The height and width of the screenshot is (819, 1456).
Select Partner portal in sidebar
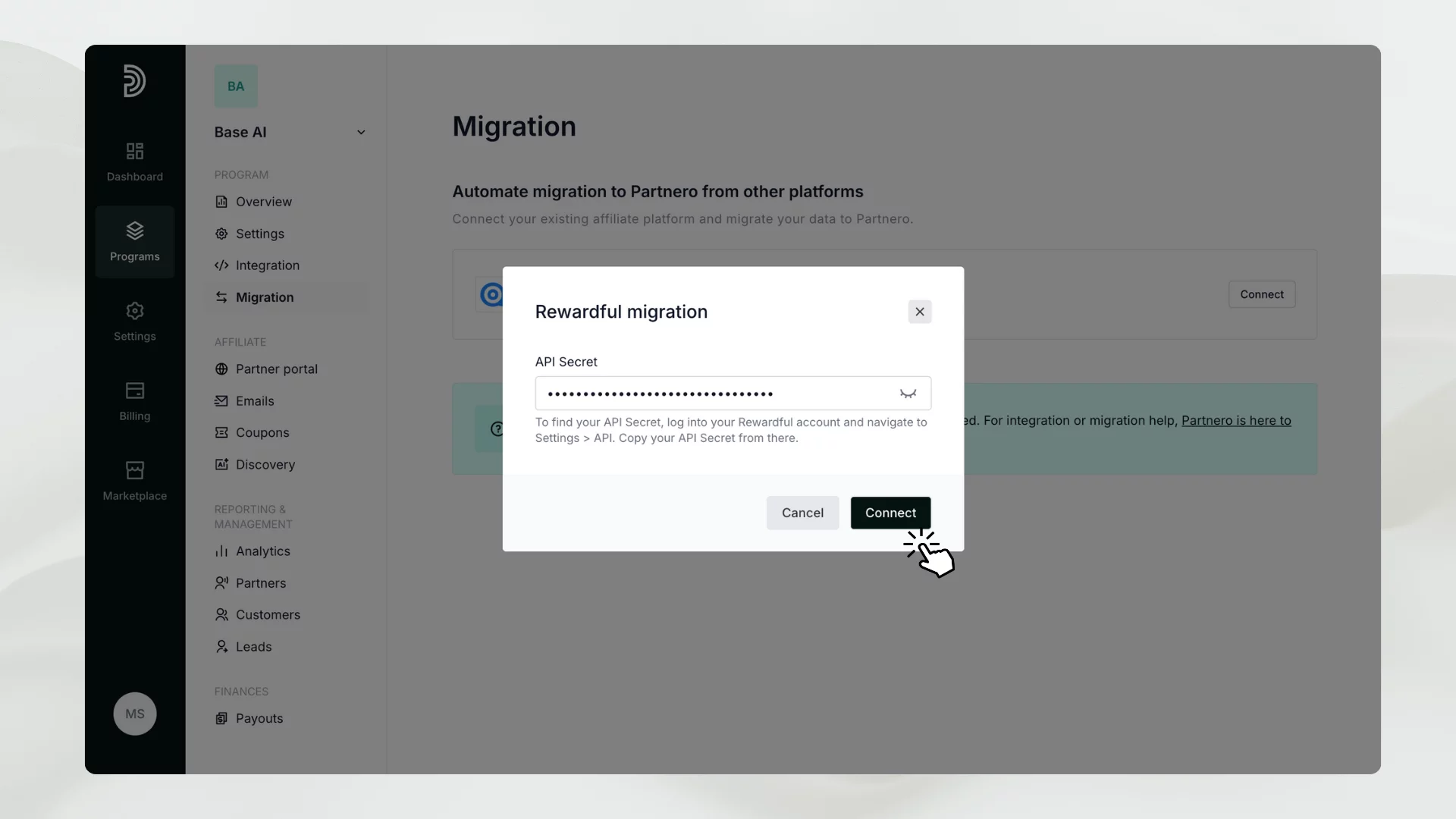pyautogui.click(x=276, y=369)
